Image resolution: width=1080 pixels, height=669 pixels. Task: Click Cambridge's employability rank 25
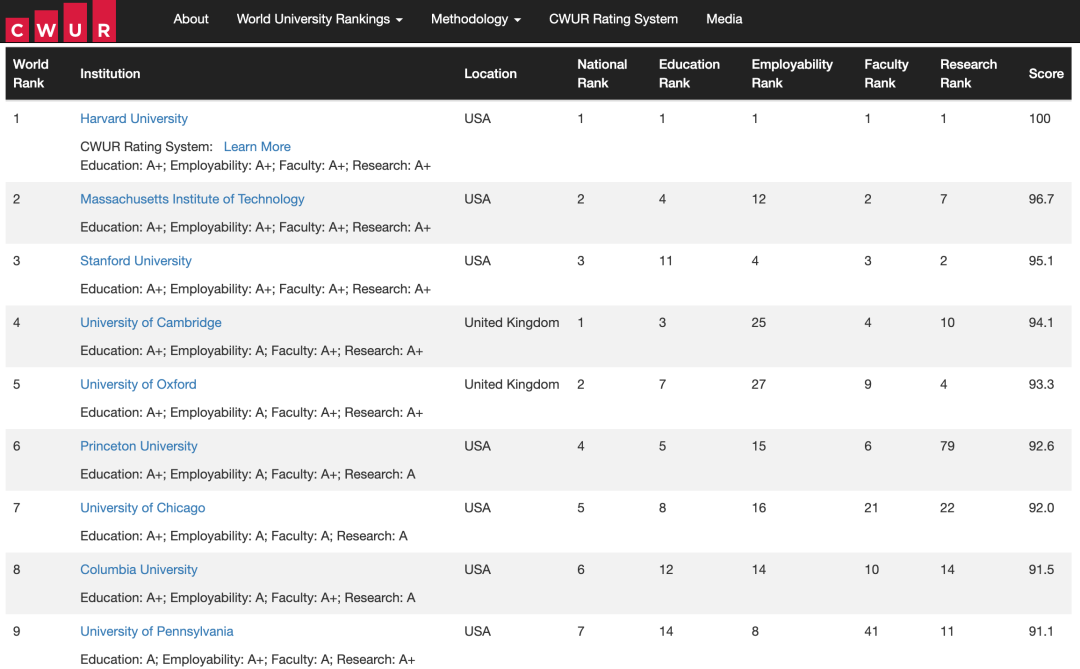758,322
